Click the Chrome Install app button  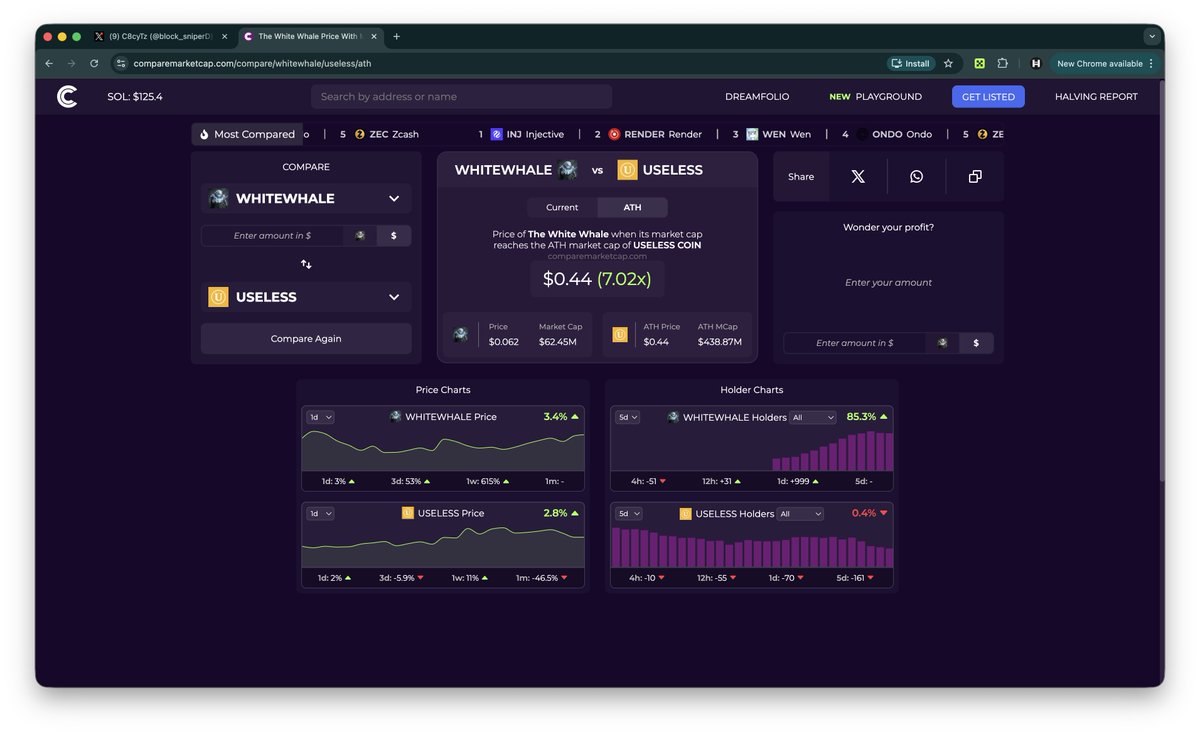coord(910,63)
